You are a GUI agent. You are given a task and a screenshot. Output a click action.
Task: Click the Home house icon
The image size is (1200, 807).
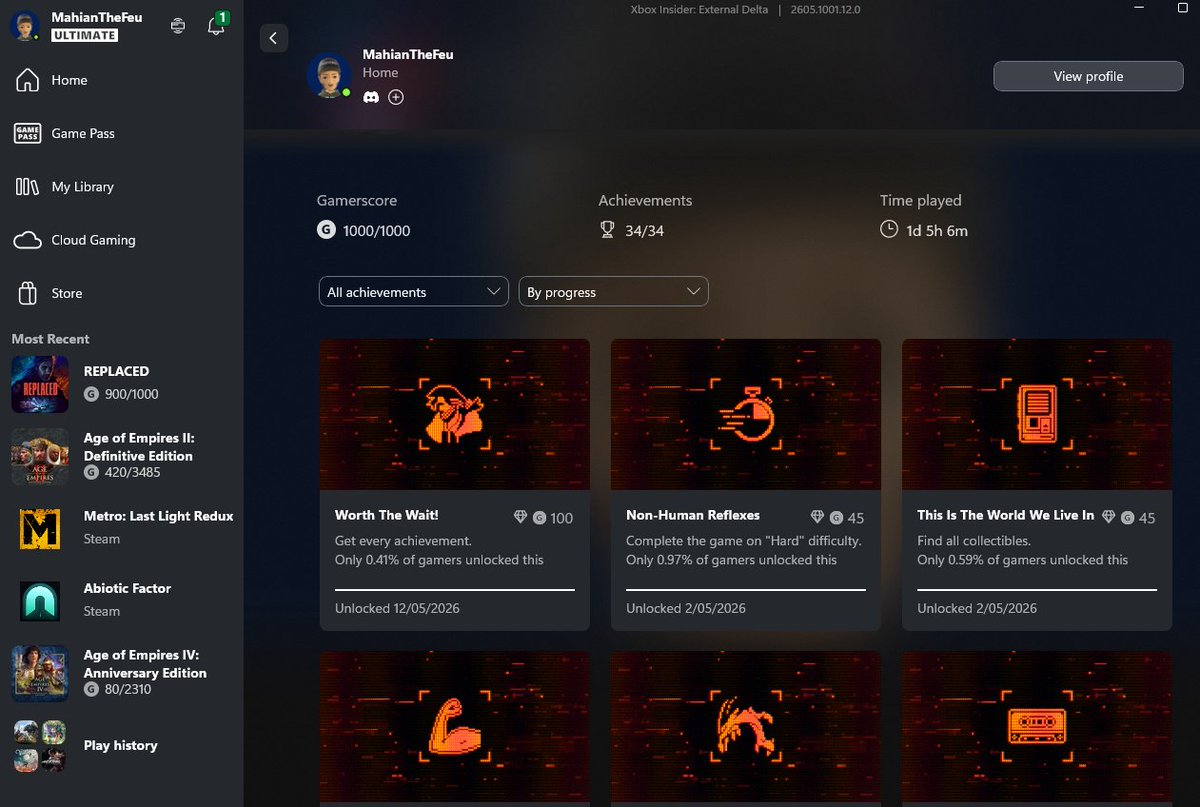[x=27, y=80]
